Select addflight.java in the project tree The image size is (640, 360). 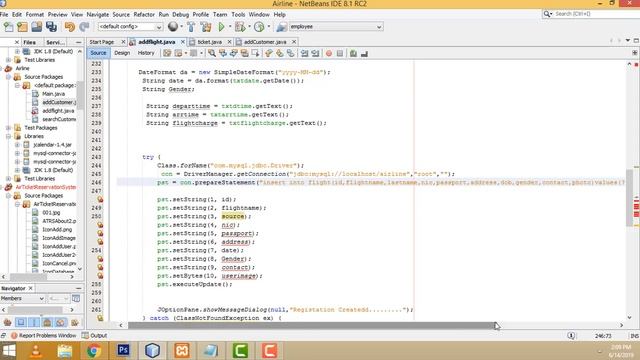(x=58, y=111)
